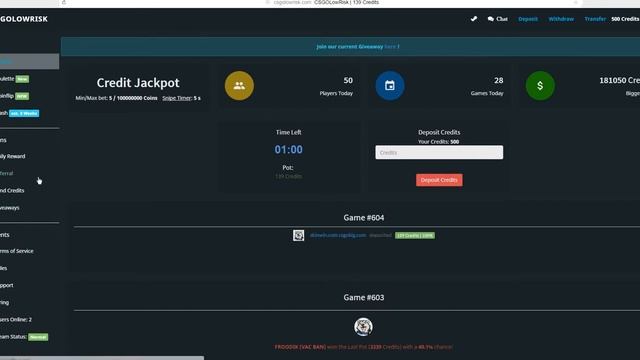Click the Snipe Timer label
Image resolution: width=640 pixels, height=360 pixels.
177,98
